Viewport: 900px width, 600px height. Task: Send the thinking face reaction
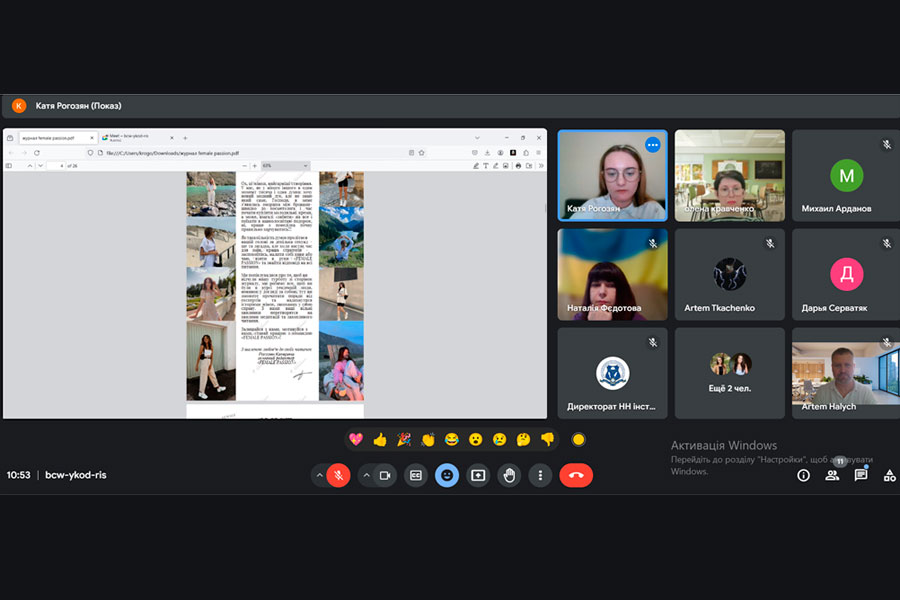[x=523, y=440]
